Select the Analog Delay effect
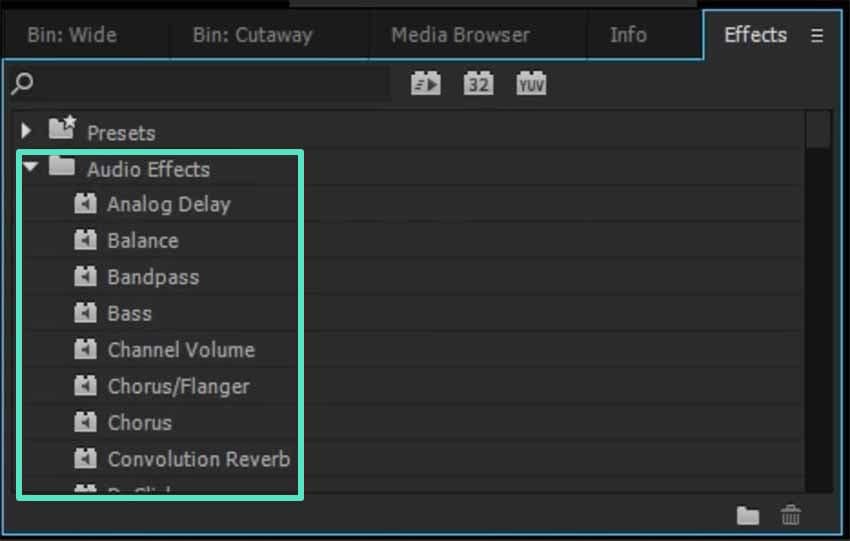This screenshot has height=541, width=850. pyautogui.click(x=168, y=205)
